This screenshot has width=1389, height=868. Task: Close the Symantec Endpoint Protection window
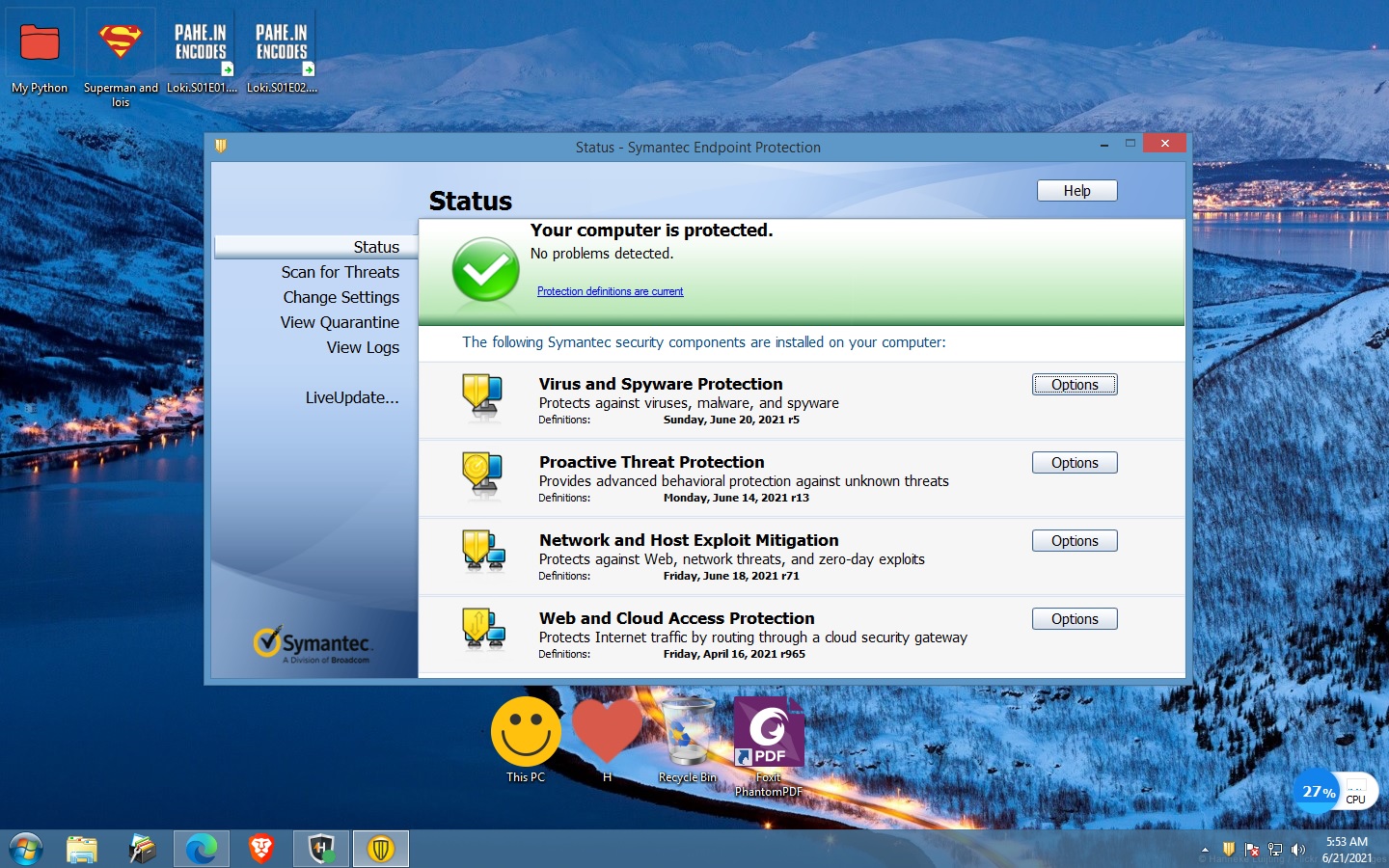point(1164,143)
